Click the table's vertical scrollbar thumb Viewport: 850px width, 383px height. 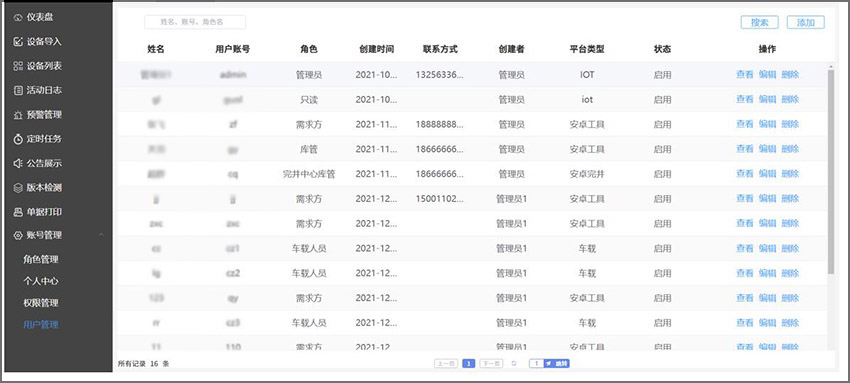(x=831, y=171)
